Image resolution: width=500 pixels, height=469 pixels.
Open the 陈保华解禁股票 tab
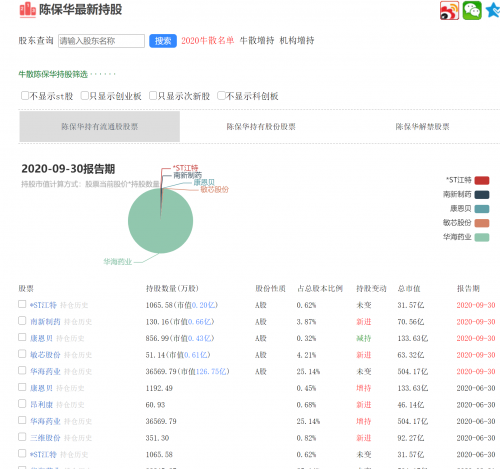[x=422, y=127]
